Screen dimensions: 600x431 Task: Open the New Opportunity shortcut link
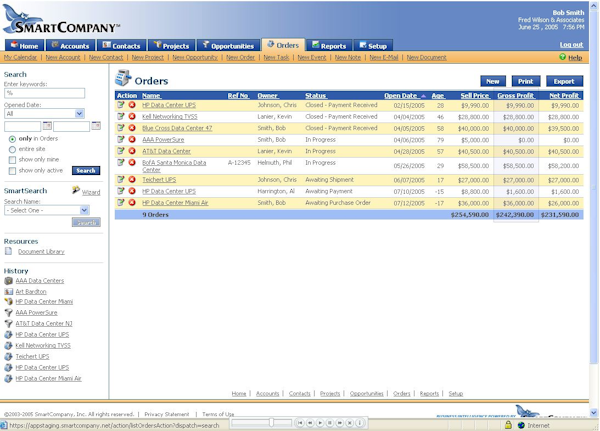(x=195, y=57)
